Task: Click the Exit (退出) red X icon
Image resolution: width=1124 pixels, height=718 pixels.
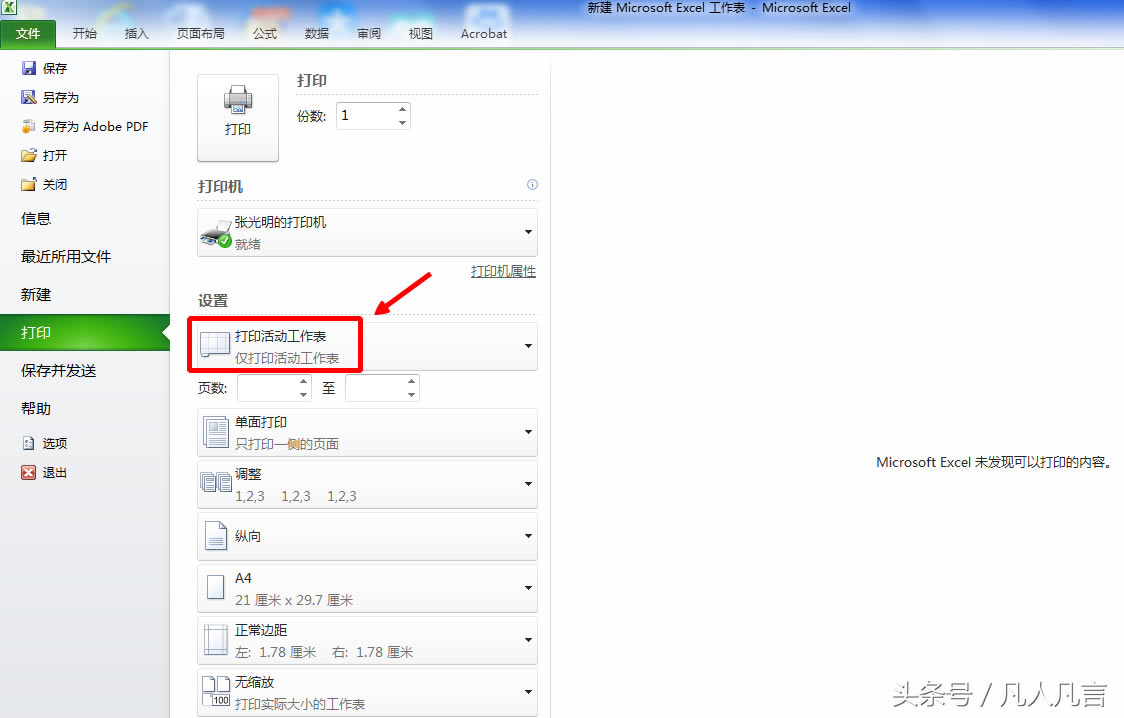Action: tap(29, 472)
